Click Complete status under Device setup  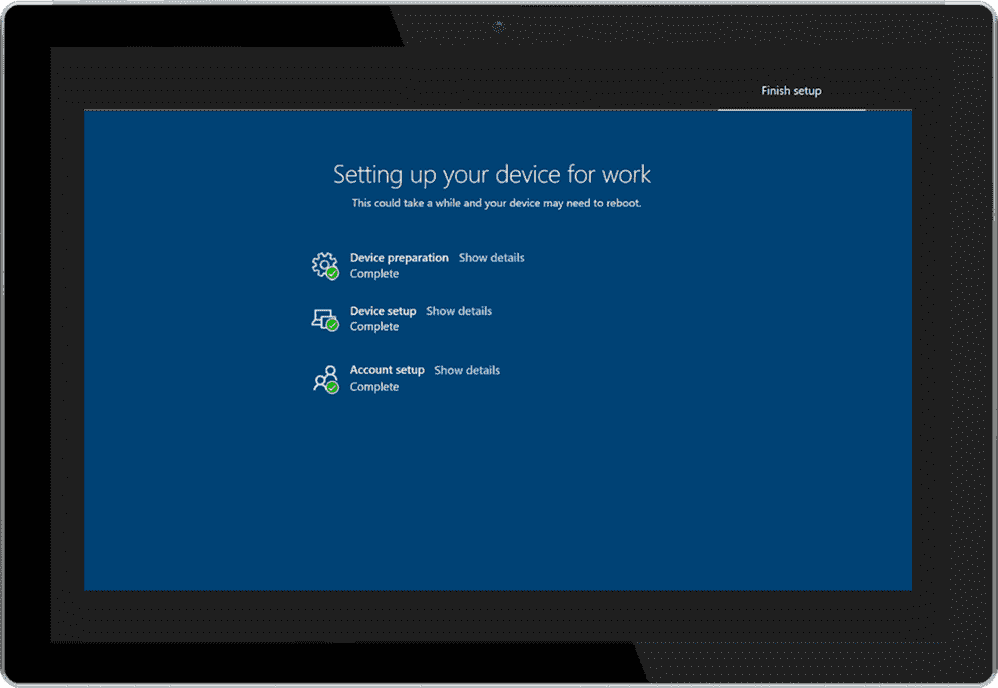pyautogui.click(x=374, y=326)
